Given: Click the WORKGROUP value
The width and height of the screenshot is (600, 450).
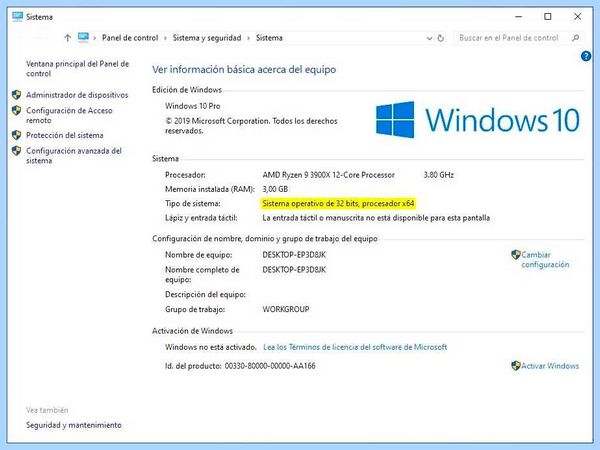Looking at the screenshot, I should tap(286, 309).
